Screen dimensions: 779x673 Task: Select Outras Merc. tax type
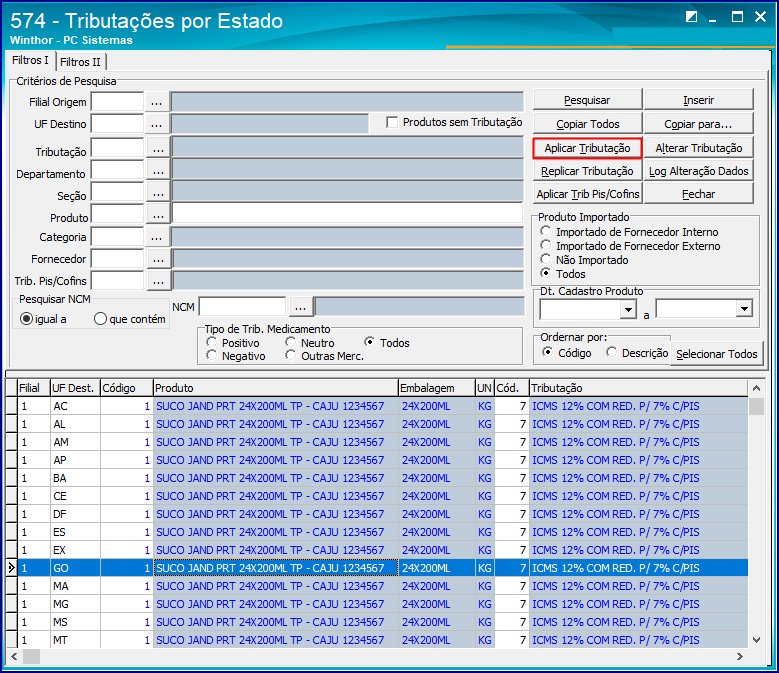[x=291, y=356]
